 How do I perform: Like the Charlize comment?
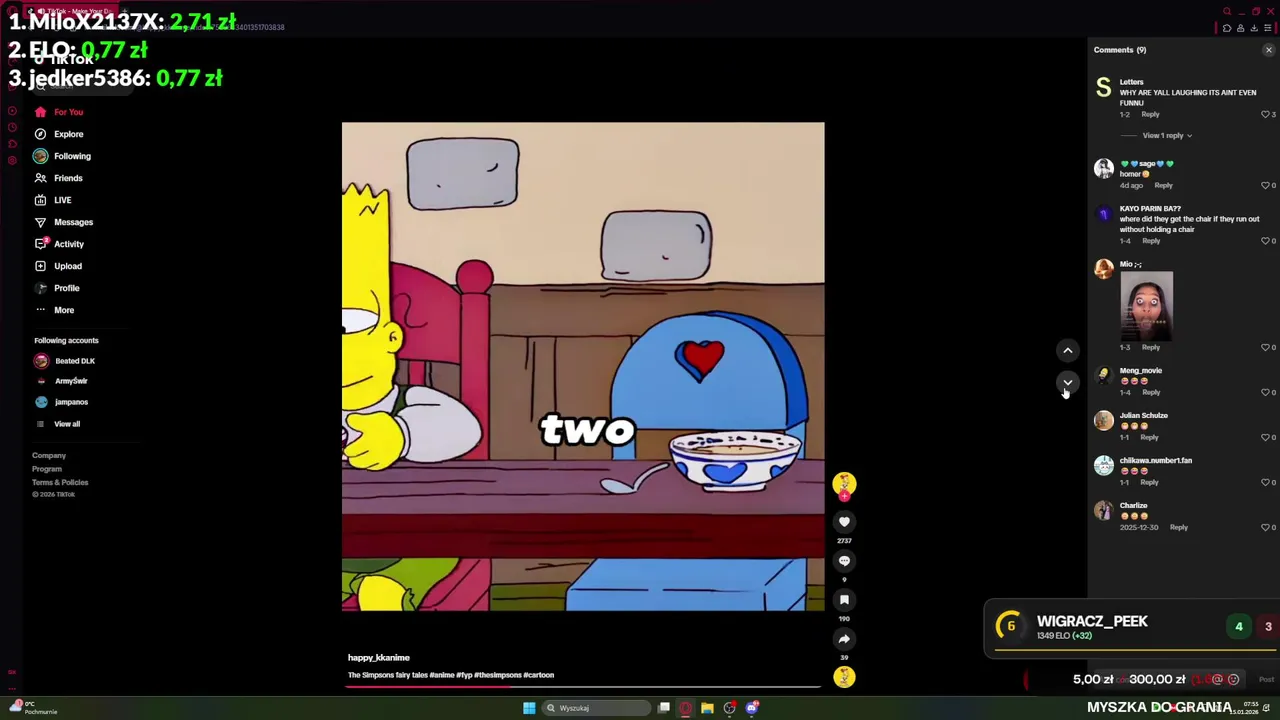1266,528
